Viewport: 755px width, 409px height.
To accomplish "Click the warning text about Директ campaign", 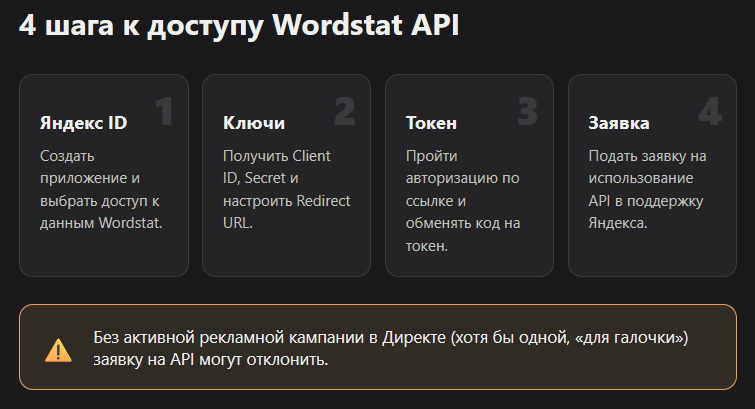I will tap(391, 348).
